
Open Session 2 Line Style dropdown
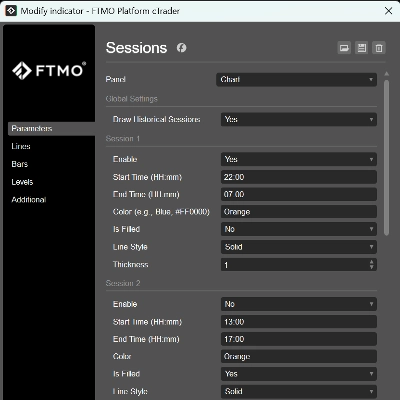[299, 391]
